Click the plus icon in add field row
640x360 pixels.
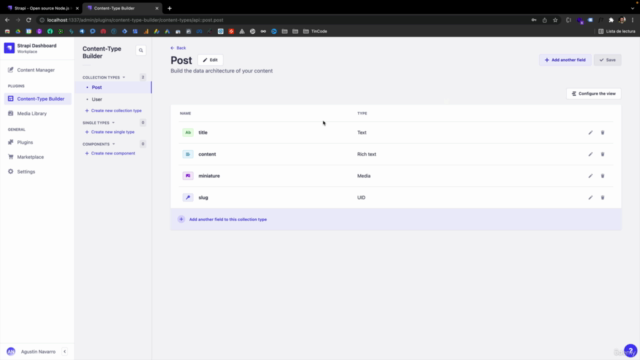click(x=181, y=219)
